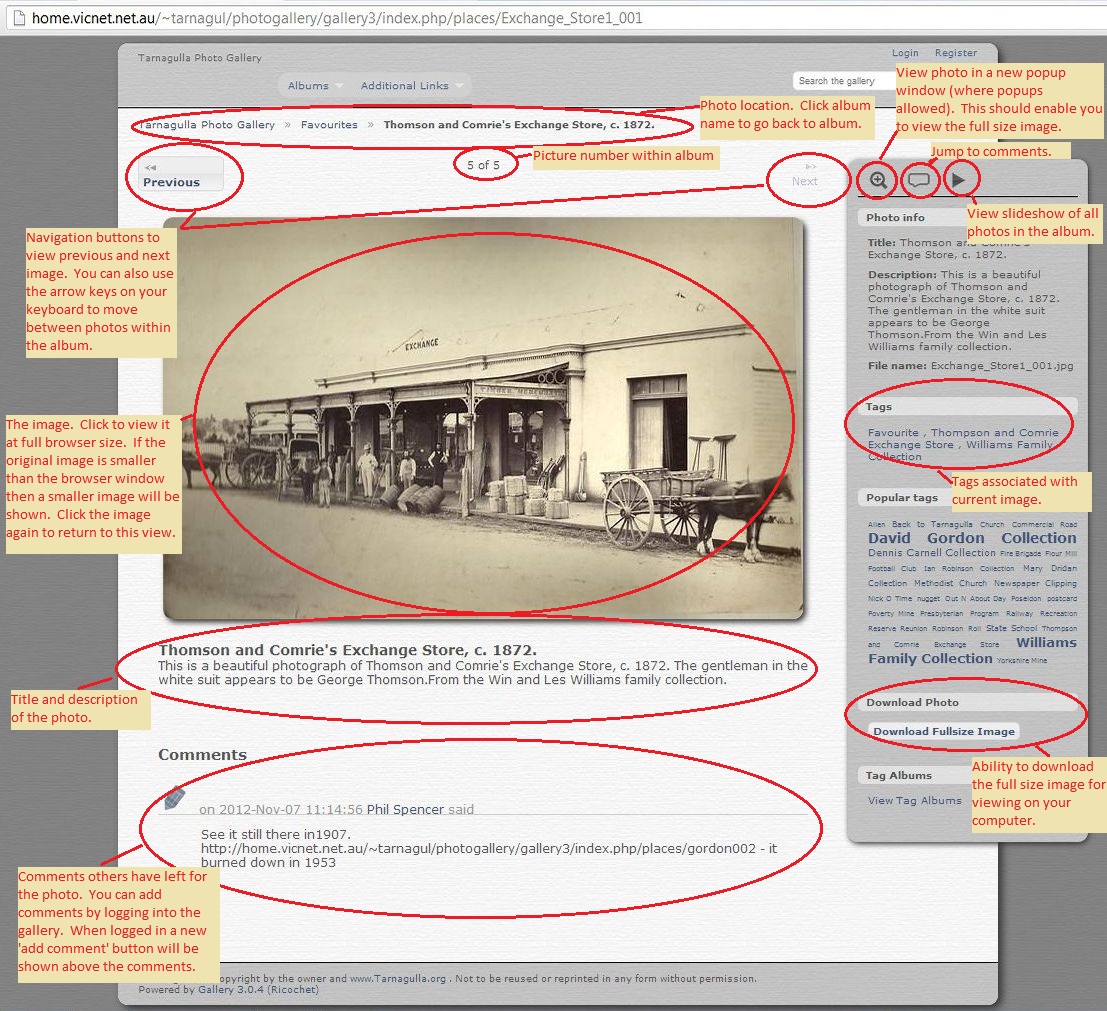Select the Nick O Time popular tag
The image size is (1107, 1011).
(890, 599)
